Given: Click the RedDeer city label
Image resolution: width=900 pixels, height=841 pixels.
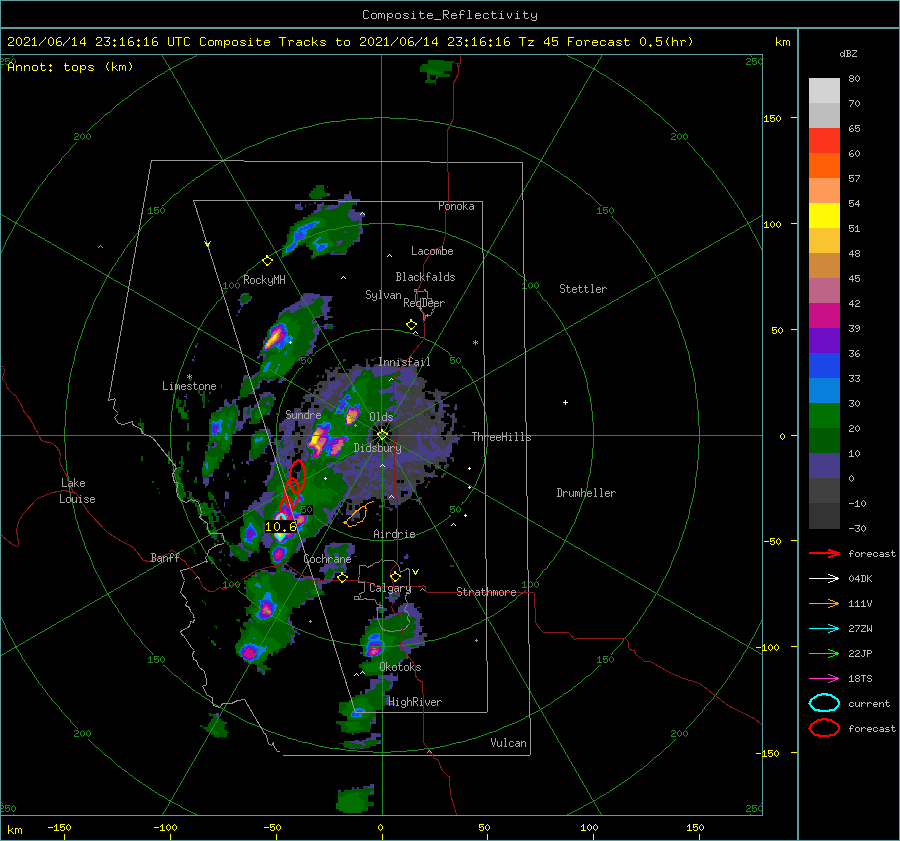Looking at the screenshot, I should pos(424,303).
